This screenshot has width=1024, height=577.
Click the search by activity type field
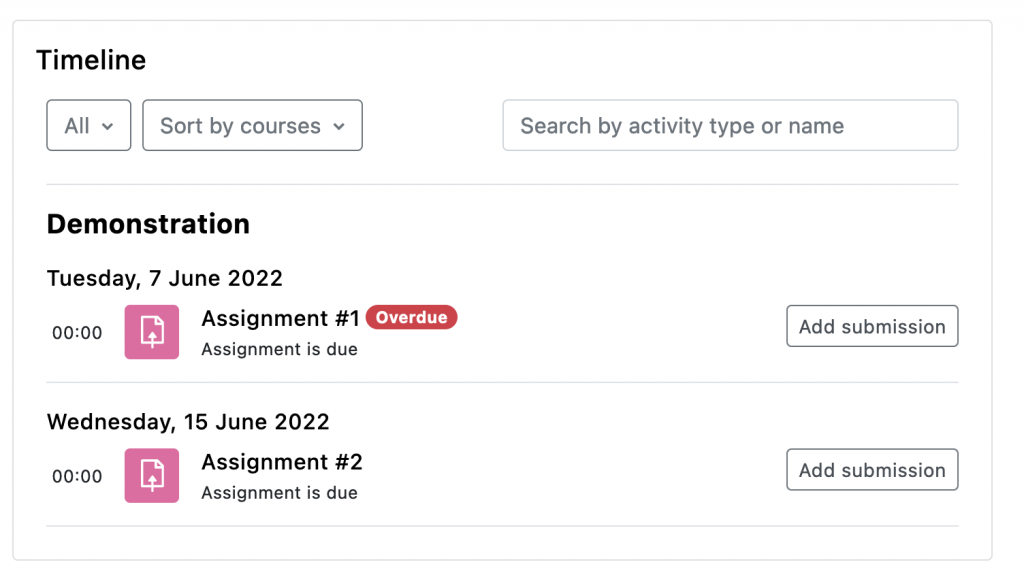tap(730, 125)
